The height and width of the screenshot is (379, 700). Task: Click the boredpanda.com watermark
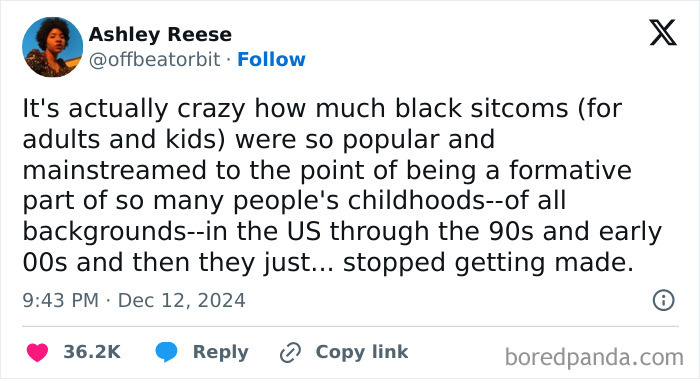click(x=594, y=358)
